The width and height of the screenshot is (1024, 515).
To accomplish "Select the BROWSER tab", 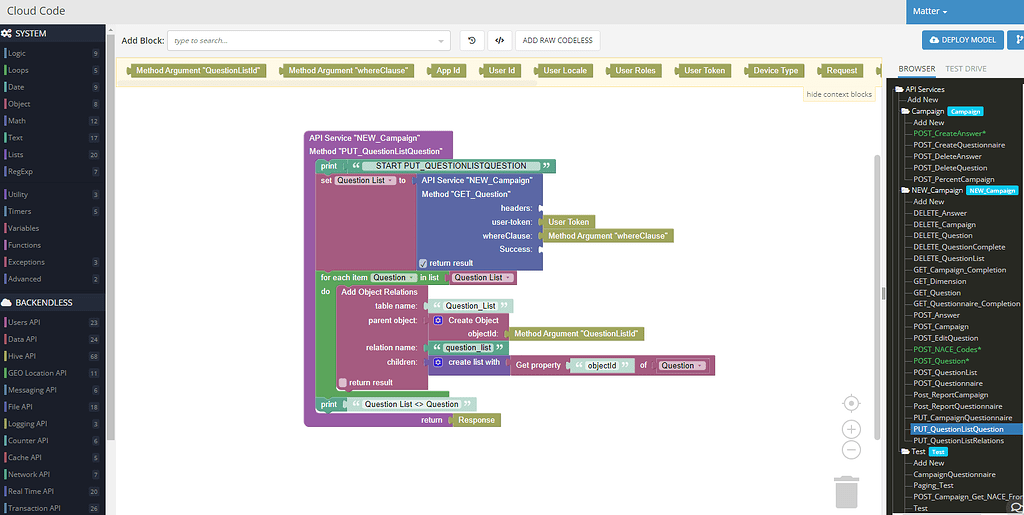I will 916,69.
